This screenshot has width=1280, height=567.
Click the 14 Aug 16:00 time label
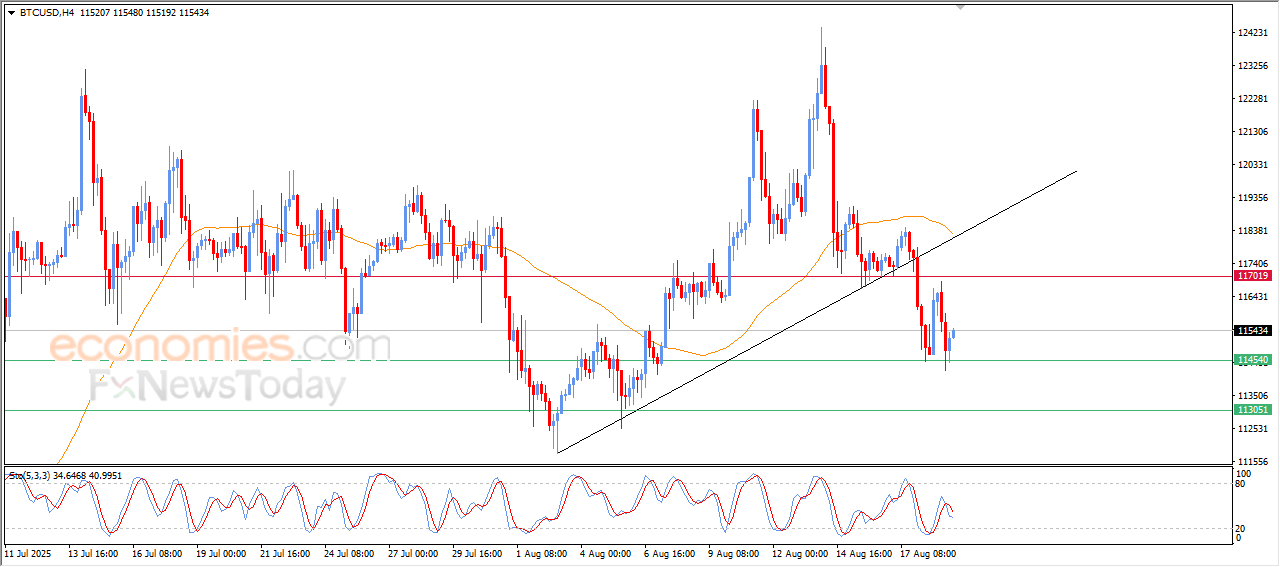tap(864, 552)
